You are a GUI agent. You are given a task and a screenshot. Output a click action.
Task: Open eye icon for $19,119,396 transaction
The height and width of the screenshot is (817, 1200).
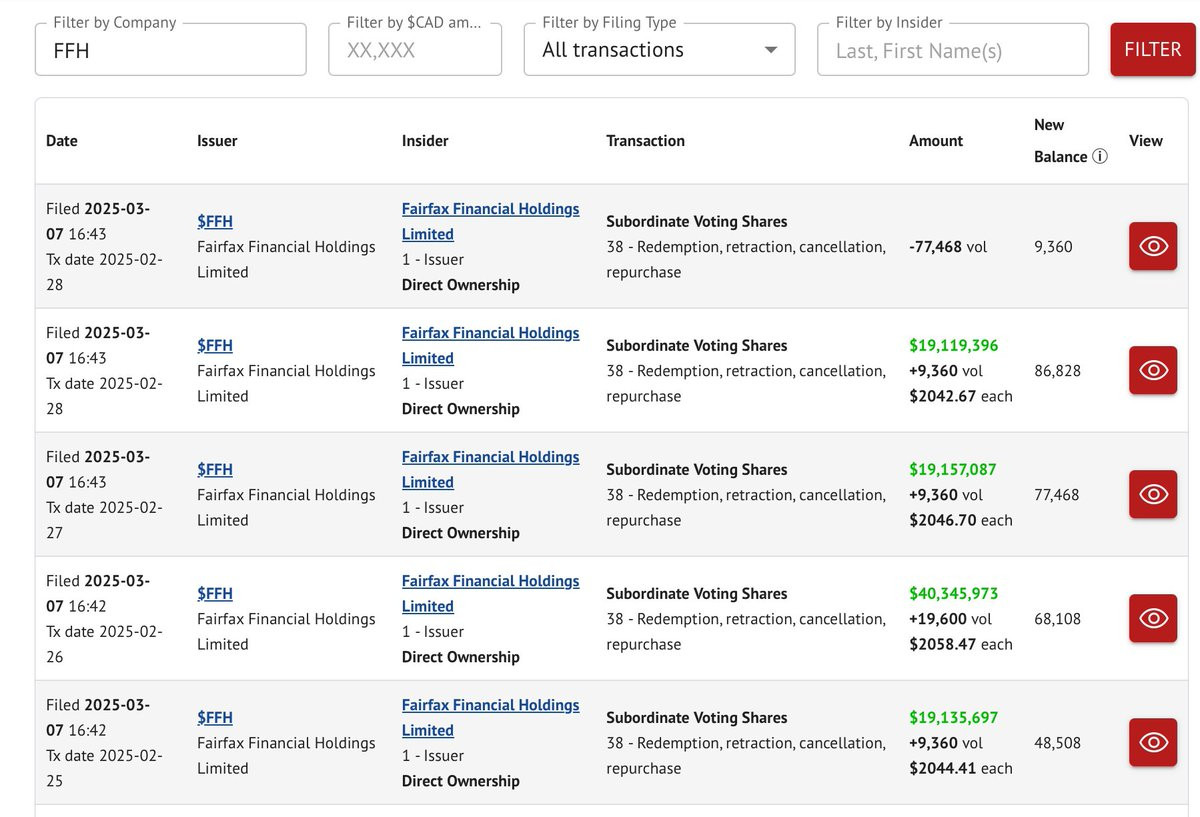click(1153, 370)
